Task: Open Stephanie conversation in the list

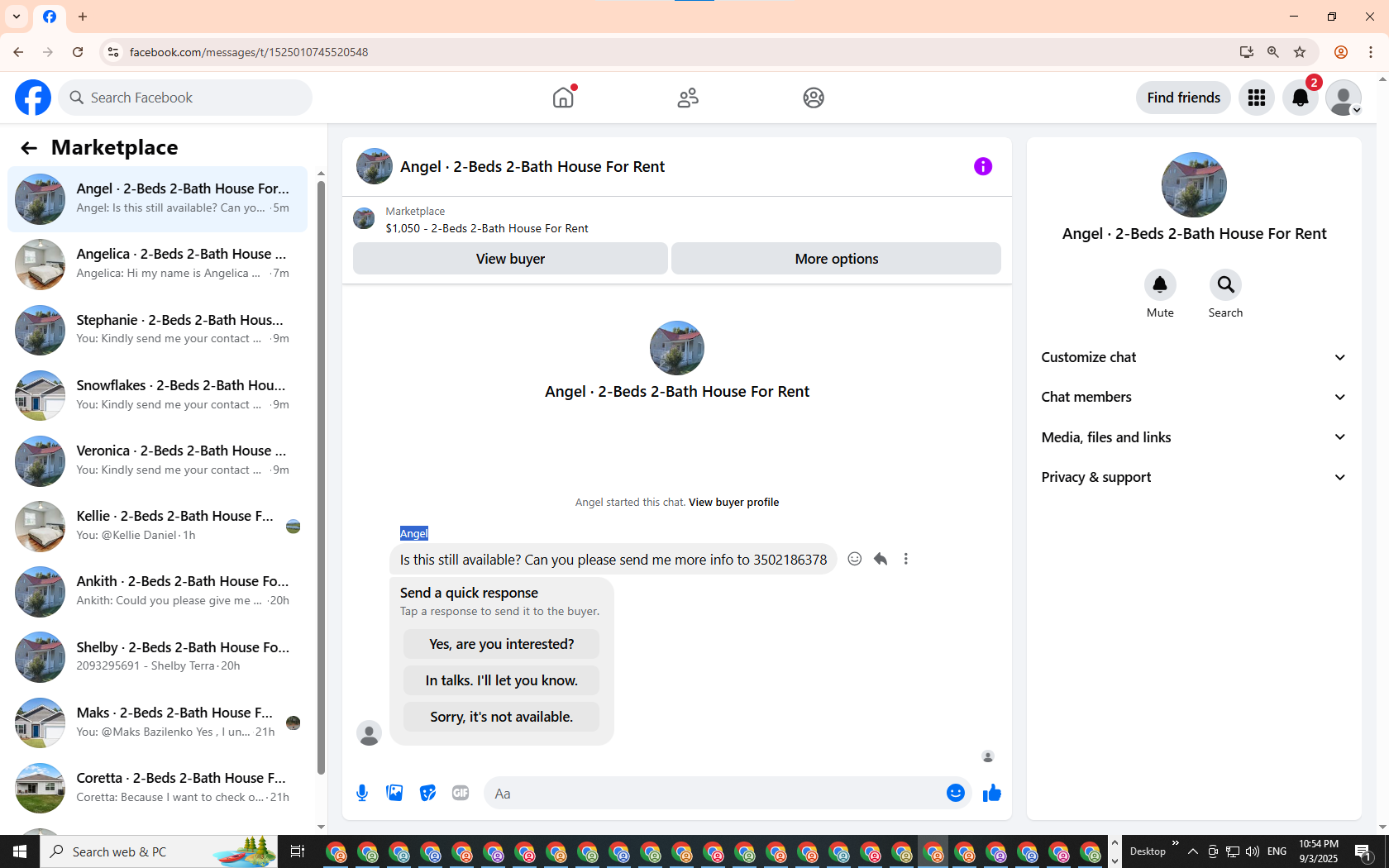Action: 157,330
